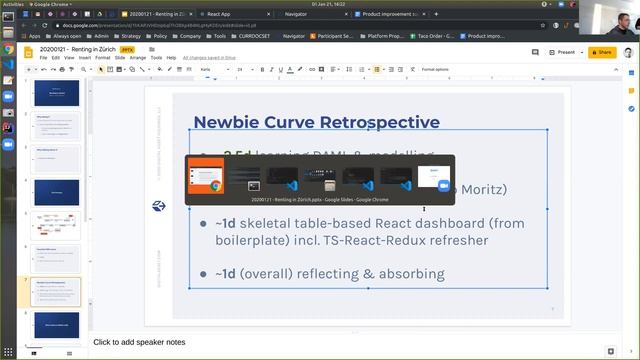The image size is (640, 360).
Task: Open the font family dropdown
Action: (x=215, y=69)
